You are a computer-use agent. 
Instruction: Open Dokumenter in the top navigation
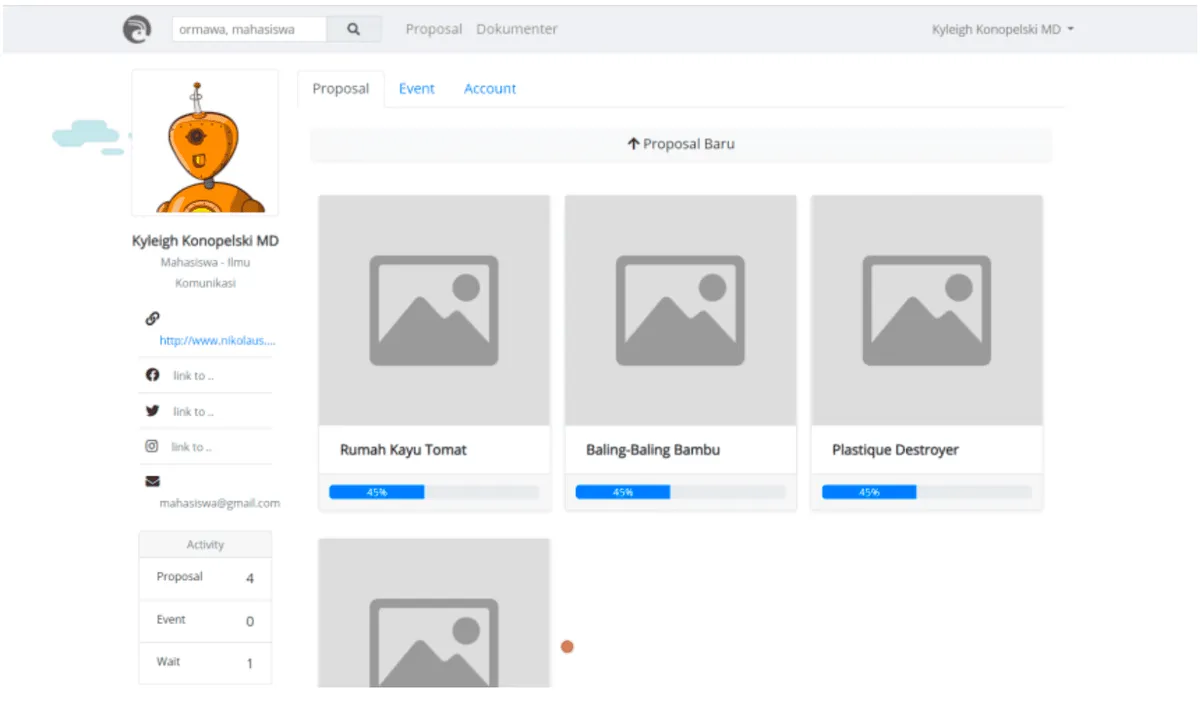517,30
